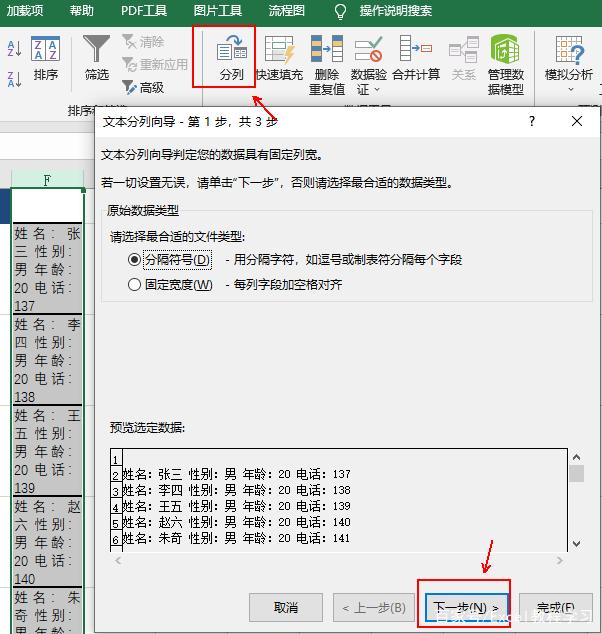Show help for the text wizard dialog
This screenshot has height=634, width=602.
(x=532, y=121)
